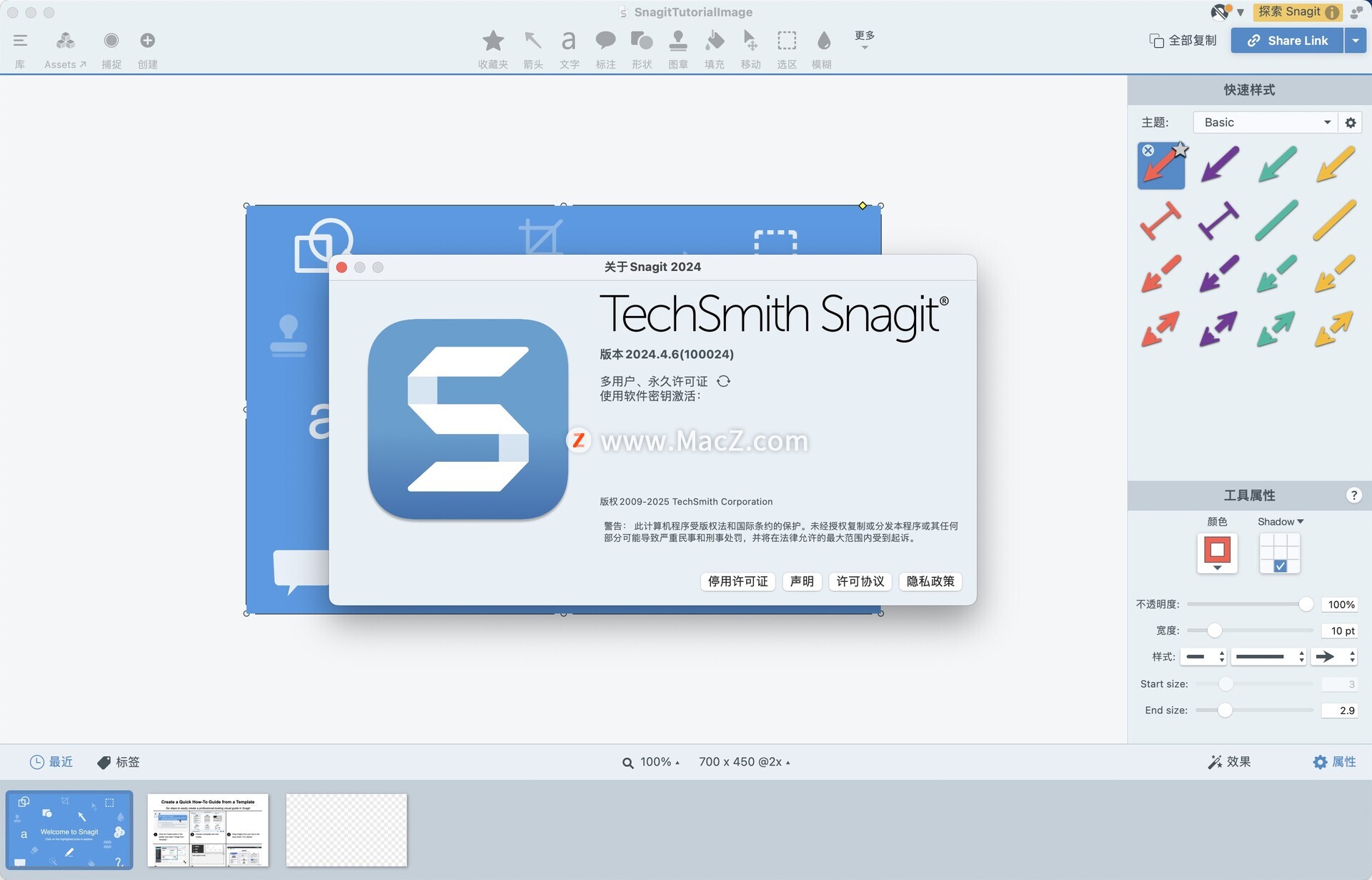Screen dimensions: 1372x880
Task: Open the line dash style stepper
Action: (x=1203, y=656)
